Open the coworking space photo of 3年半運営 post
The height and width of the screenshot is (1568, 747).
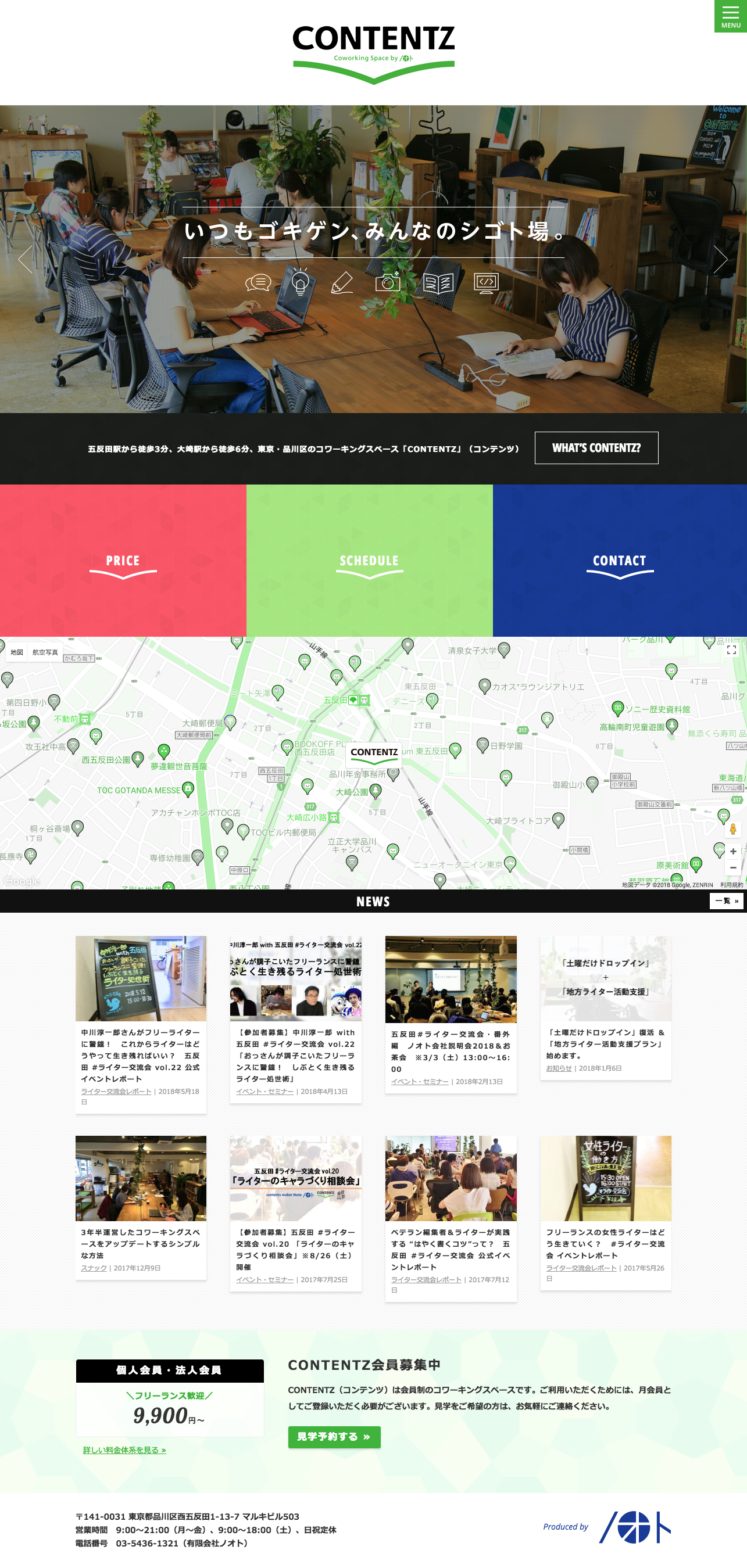click(x=141, y=1178)
